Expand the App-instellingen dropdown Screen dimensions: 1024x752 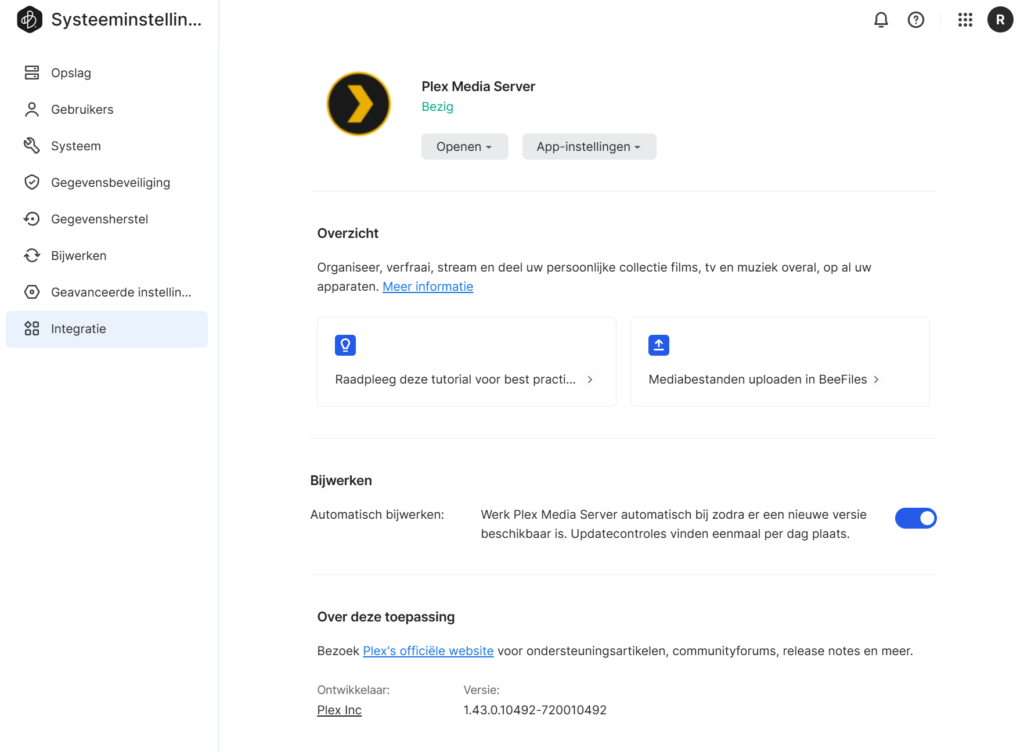[x=589, y=147]
